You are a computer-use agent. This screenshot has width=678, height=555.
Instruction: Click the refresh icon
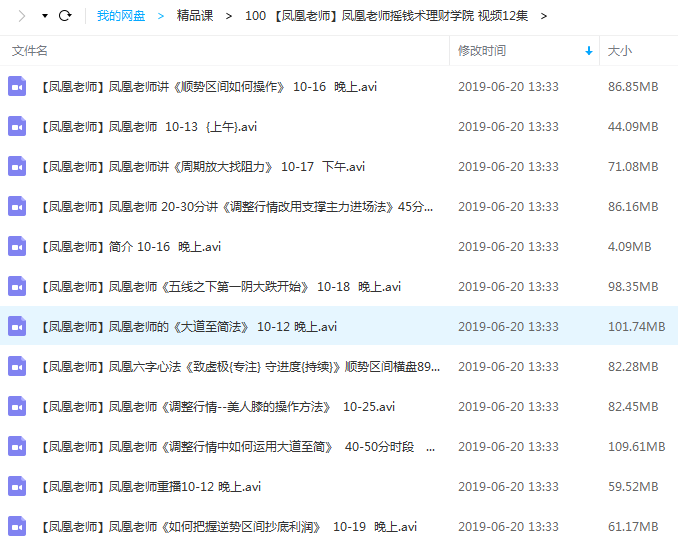tap(66, 16)
